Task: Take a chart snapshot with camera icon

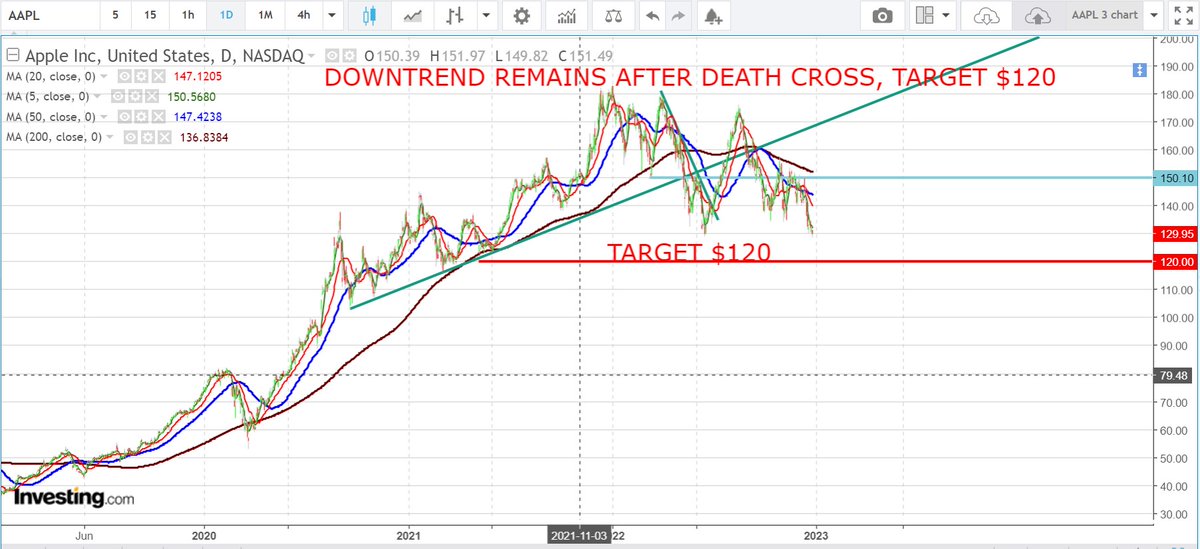Action: [882, 16]
